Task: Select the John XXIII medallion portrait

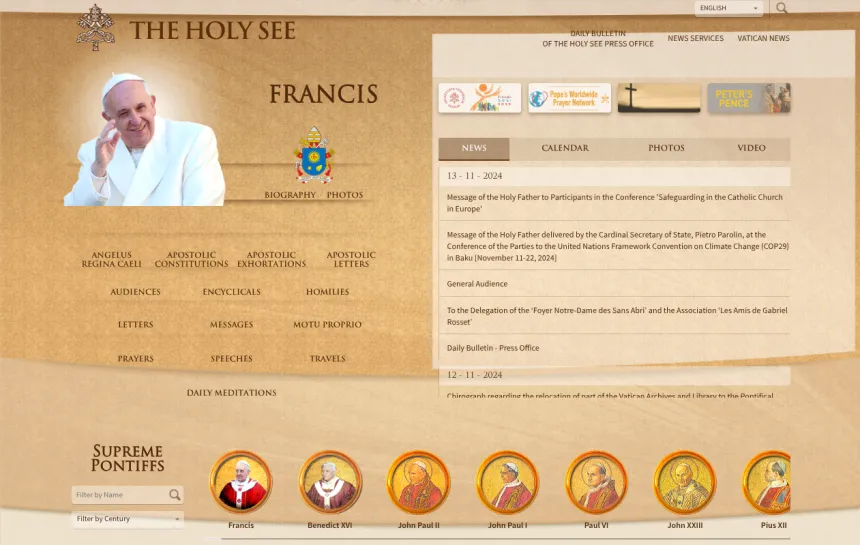Action: (x=685, y=482)
